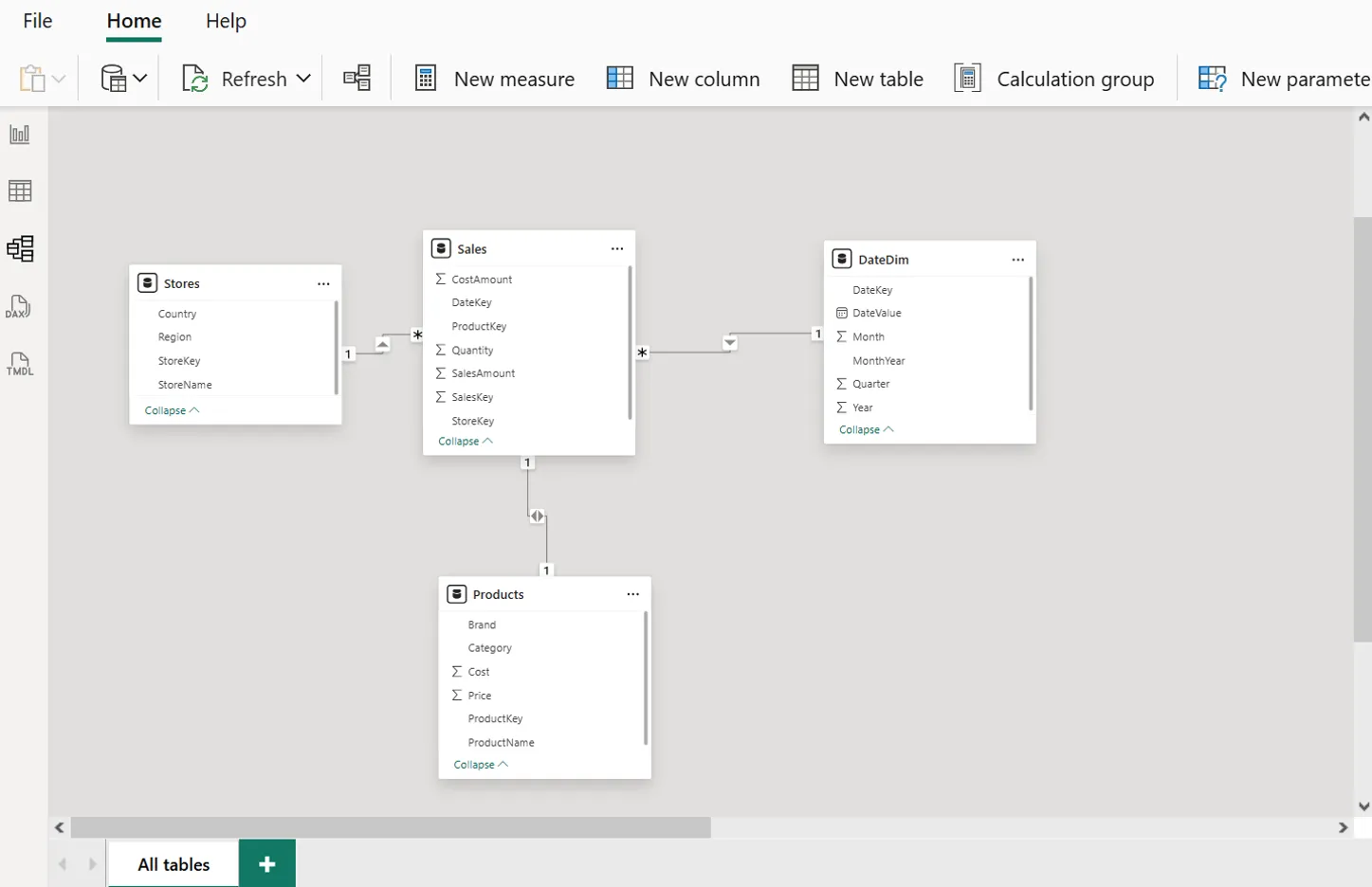Click the Manage relationships toolbar icon
This screenshot has height=887, width=1372.
(x=357, y=78)
